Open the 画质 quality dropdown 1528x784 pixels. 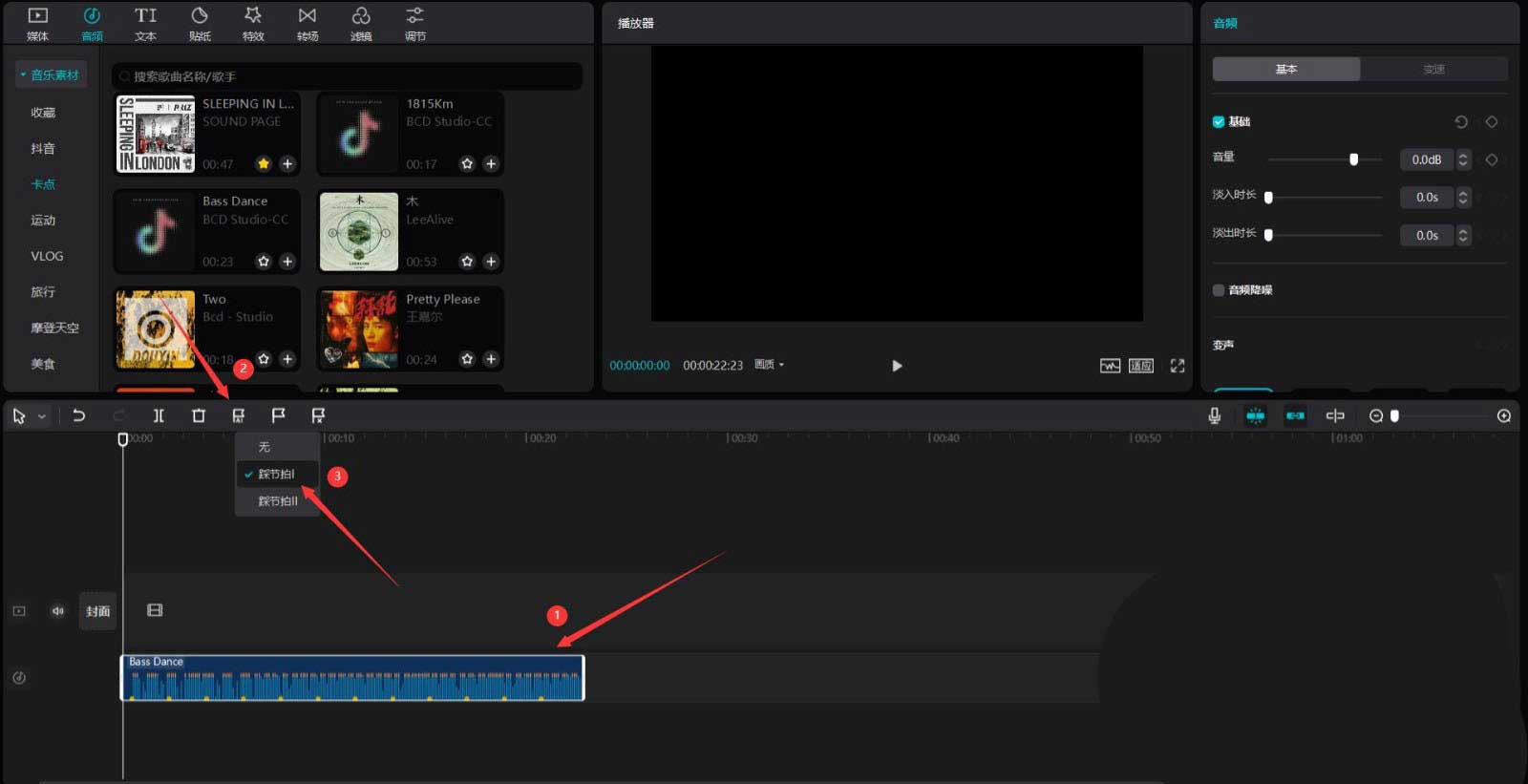(769, 365)
